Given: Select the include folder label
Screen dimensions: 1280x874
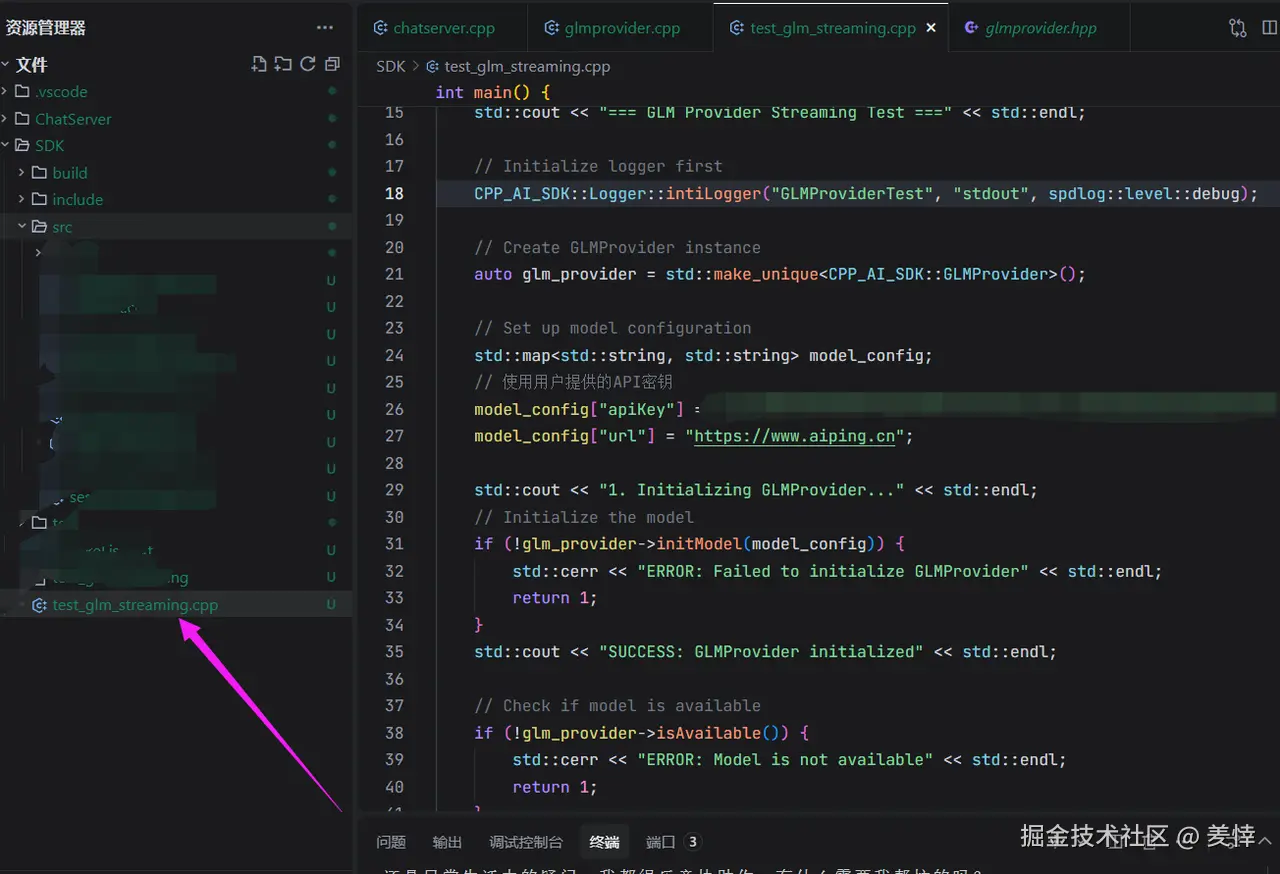Looking at the screenshot, I should click(x=78, y=199).
